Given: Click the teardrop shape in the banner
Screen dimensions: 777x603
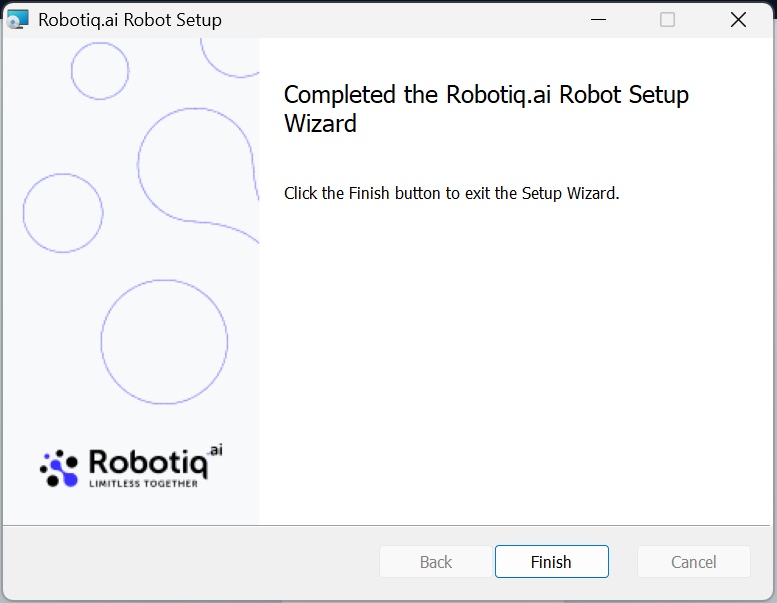Looking at the screenshot, I should pos(195,165).
